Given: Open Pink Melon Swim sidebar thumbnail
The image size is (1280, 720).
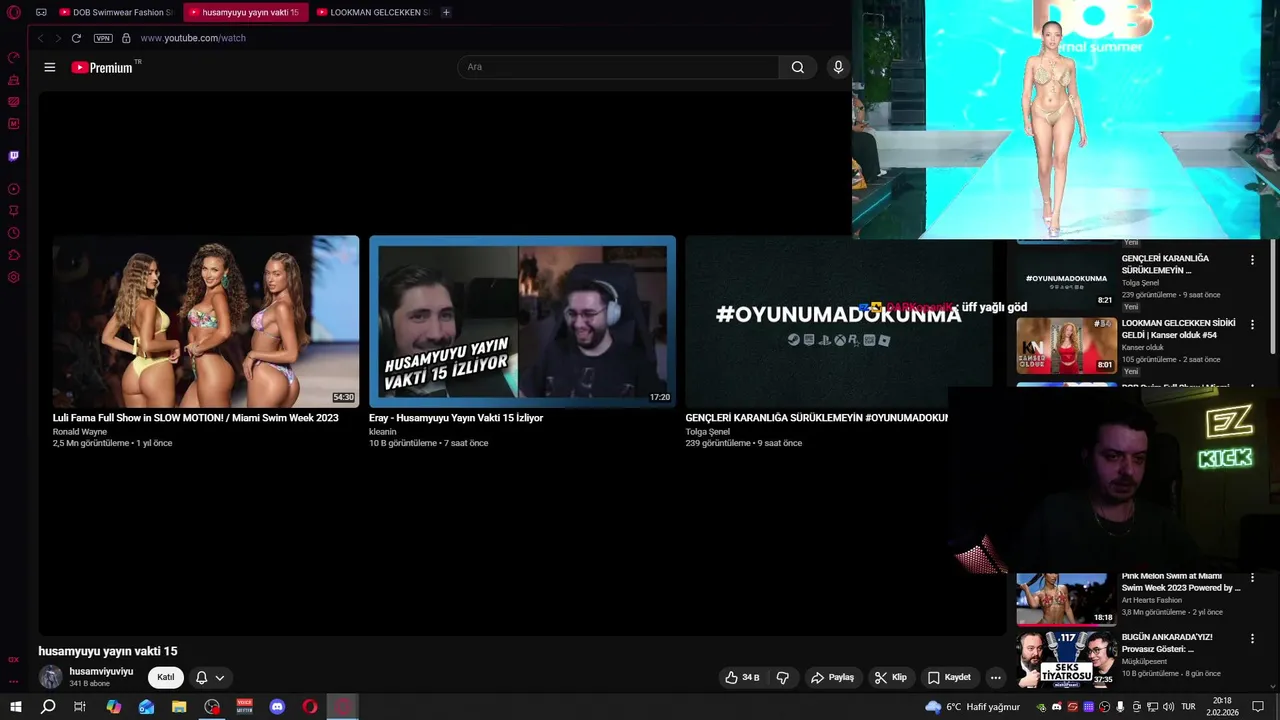Looking at the screenshot, I should pos(1066,598).
